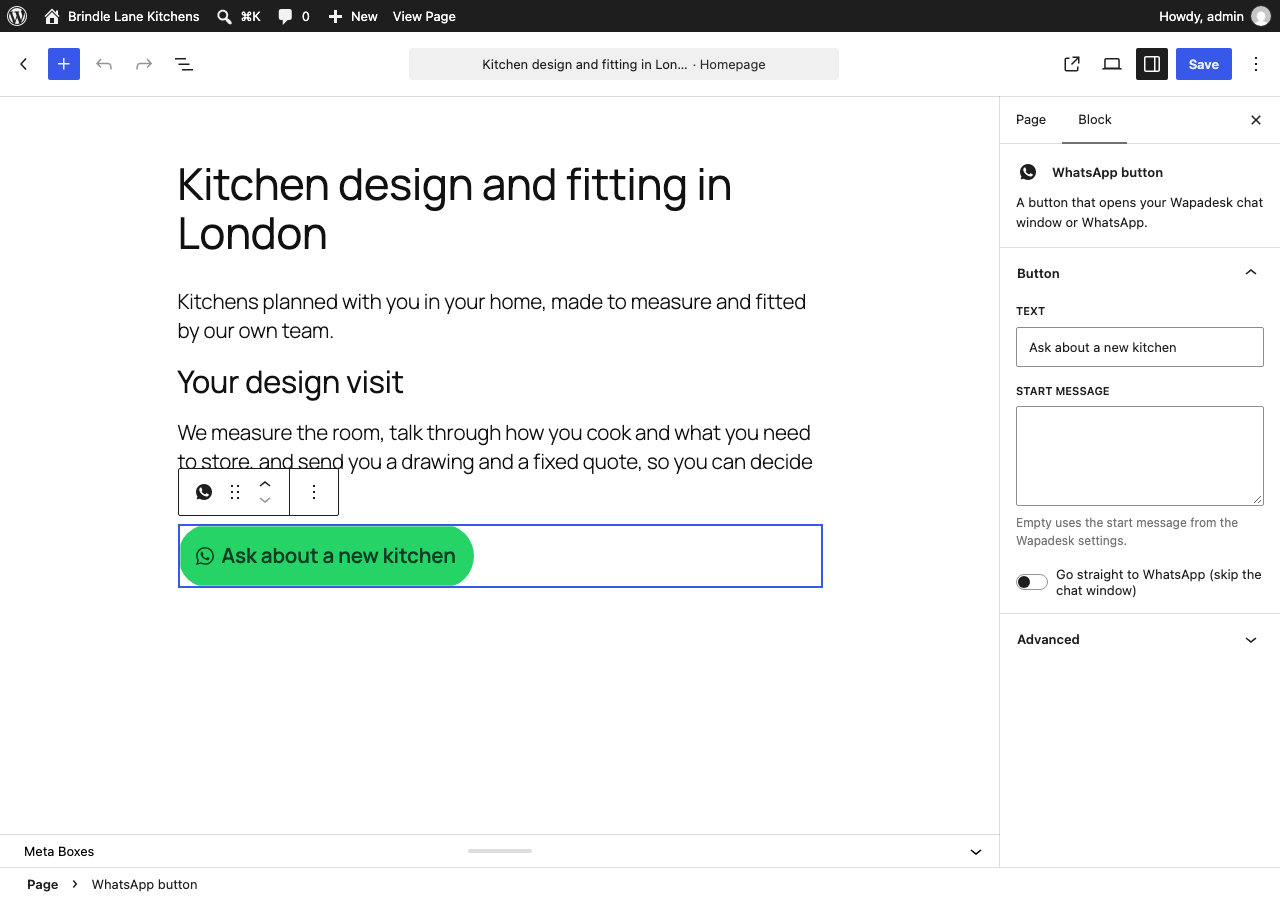
Task: Click View Page in admin bar
Action: [424, 16]
